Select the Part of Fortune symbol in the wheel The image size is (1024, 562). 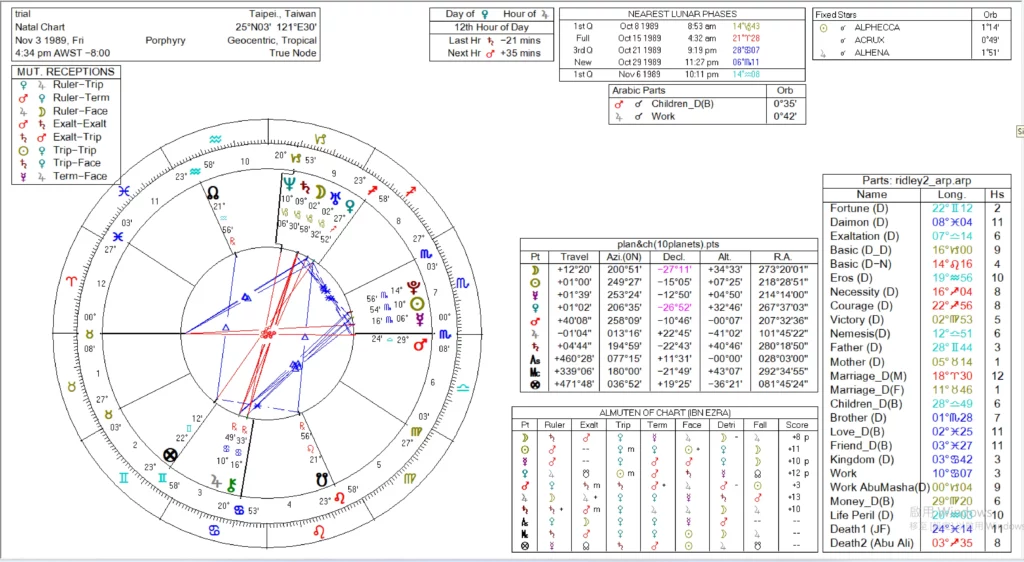click(x=171, y=454)
